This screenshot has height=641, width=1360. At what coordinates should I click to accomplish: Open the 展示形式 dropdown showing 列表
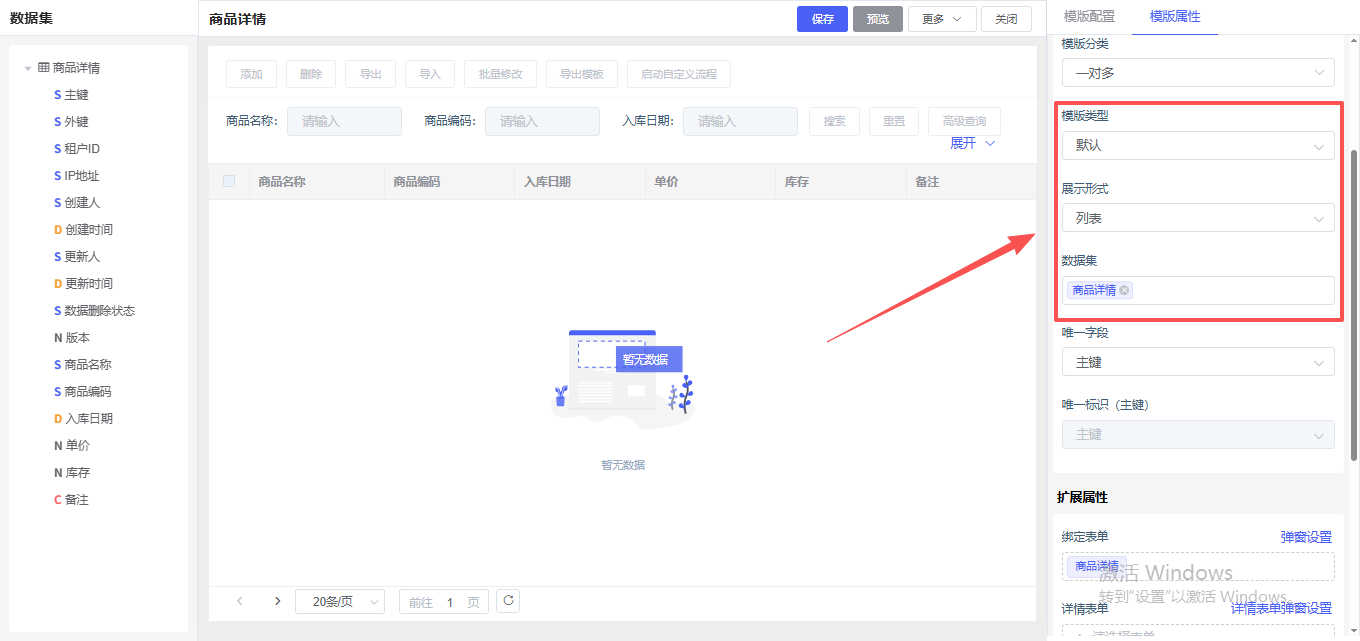point(1197,218)
